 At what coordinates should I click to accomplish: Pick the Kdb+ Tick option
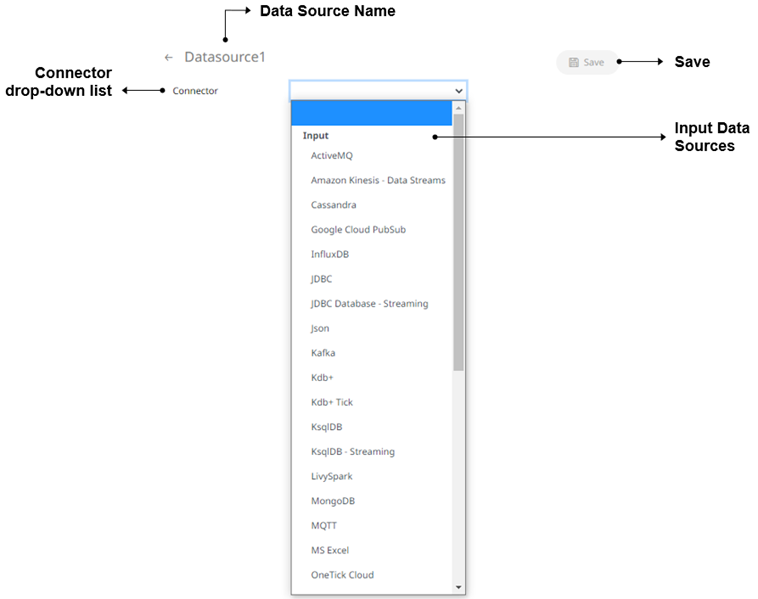(x=331, y=402)
